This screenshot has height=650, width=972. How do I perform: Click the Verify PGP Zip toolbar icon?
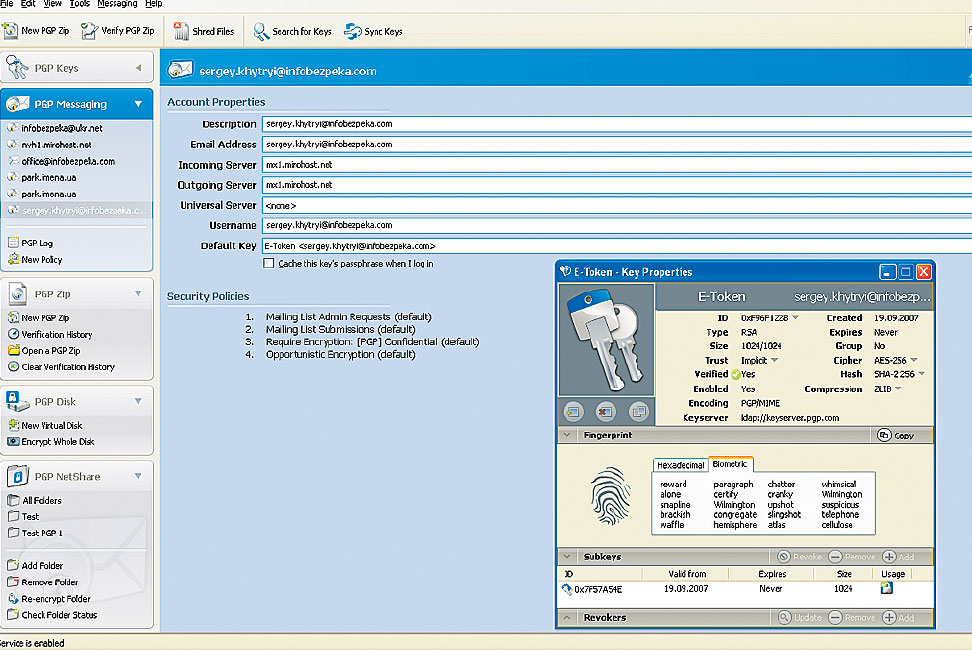point(89,31)
